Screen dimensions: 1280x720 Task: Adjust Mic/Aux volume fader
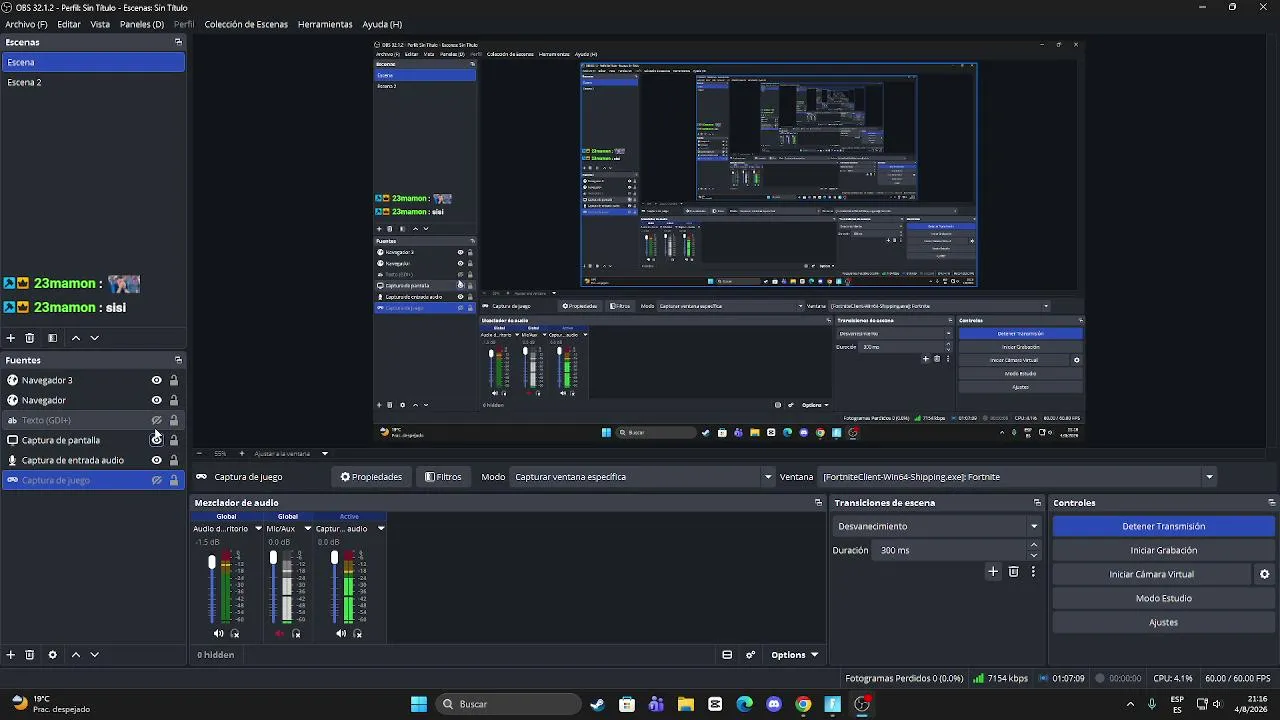[x=273, y=558]
